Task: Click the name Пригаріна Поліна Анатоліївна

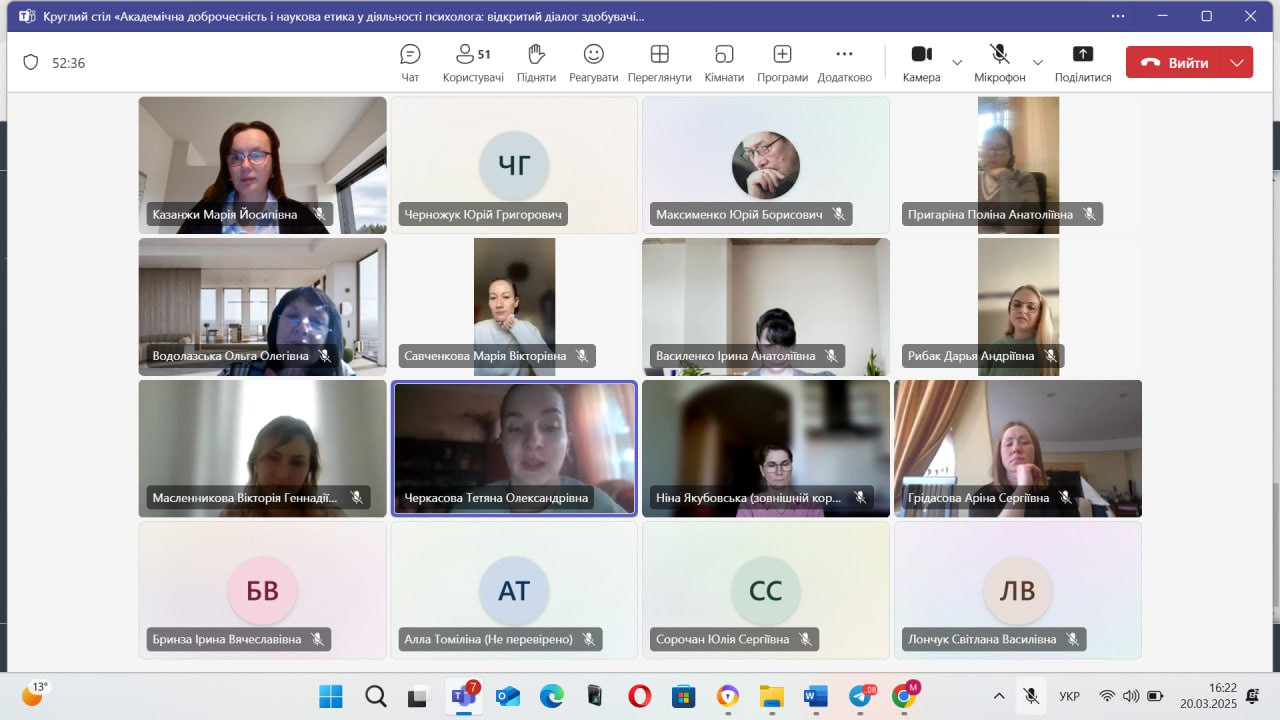Action: tap(990, 214)
